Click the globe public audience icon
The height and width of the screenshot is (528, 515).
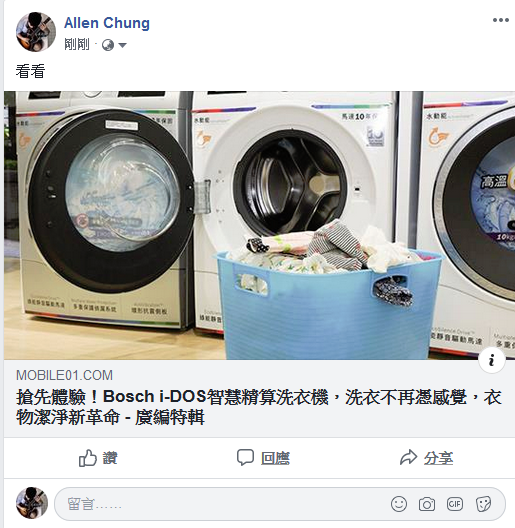pyautogui.click(x=108, y=45)
